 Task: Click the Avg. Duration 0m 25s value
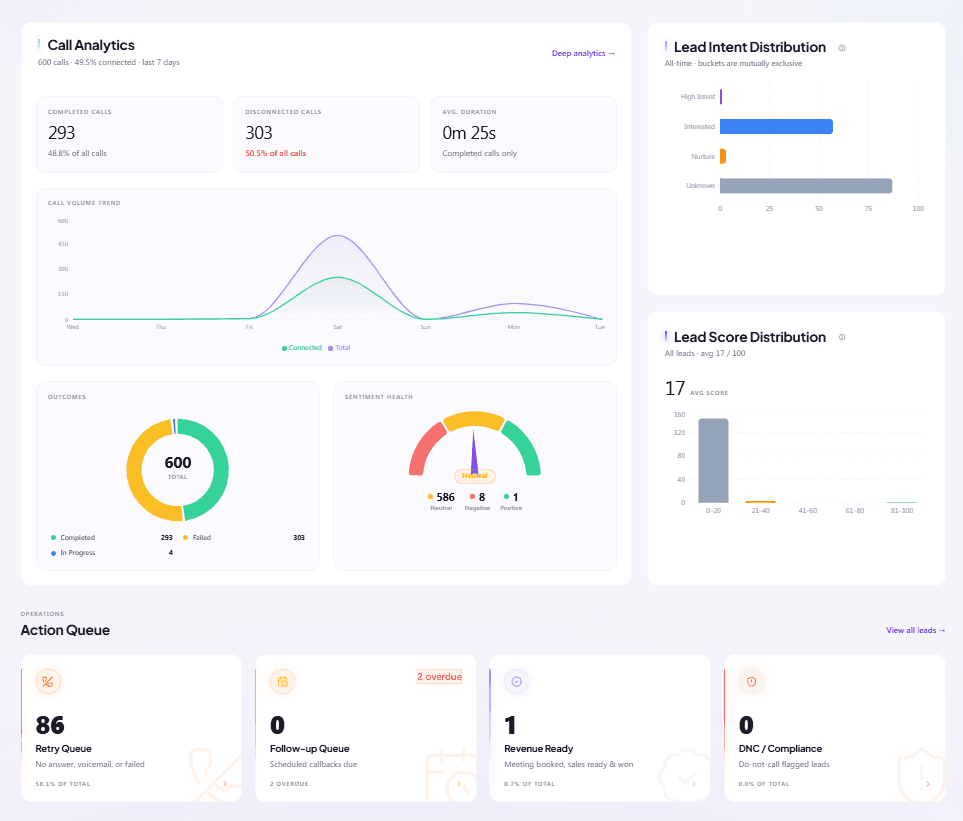(x=469, y=133)
